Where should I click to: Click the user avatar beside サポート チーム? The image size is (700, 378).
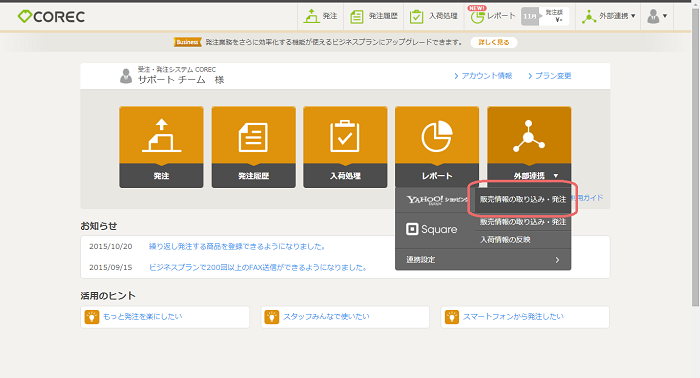coord(126,76)
